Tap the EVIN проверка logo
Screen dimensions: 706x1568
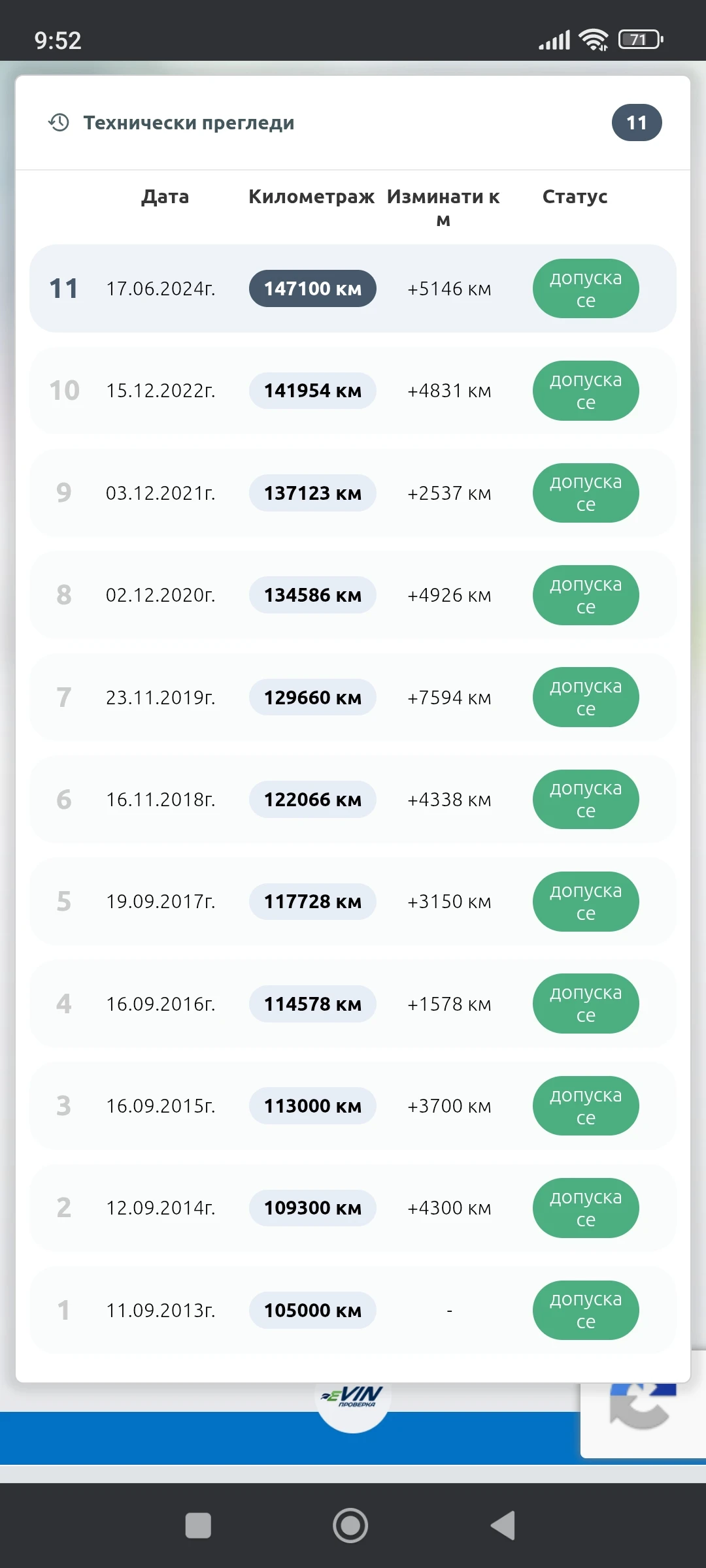tap(353, 1398)
